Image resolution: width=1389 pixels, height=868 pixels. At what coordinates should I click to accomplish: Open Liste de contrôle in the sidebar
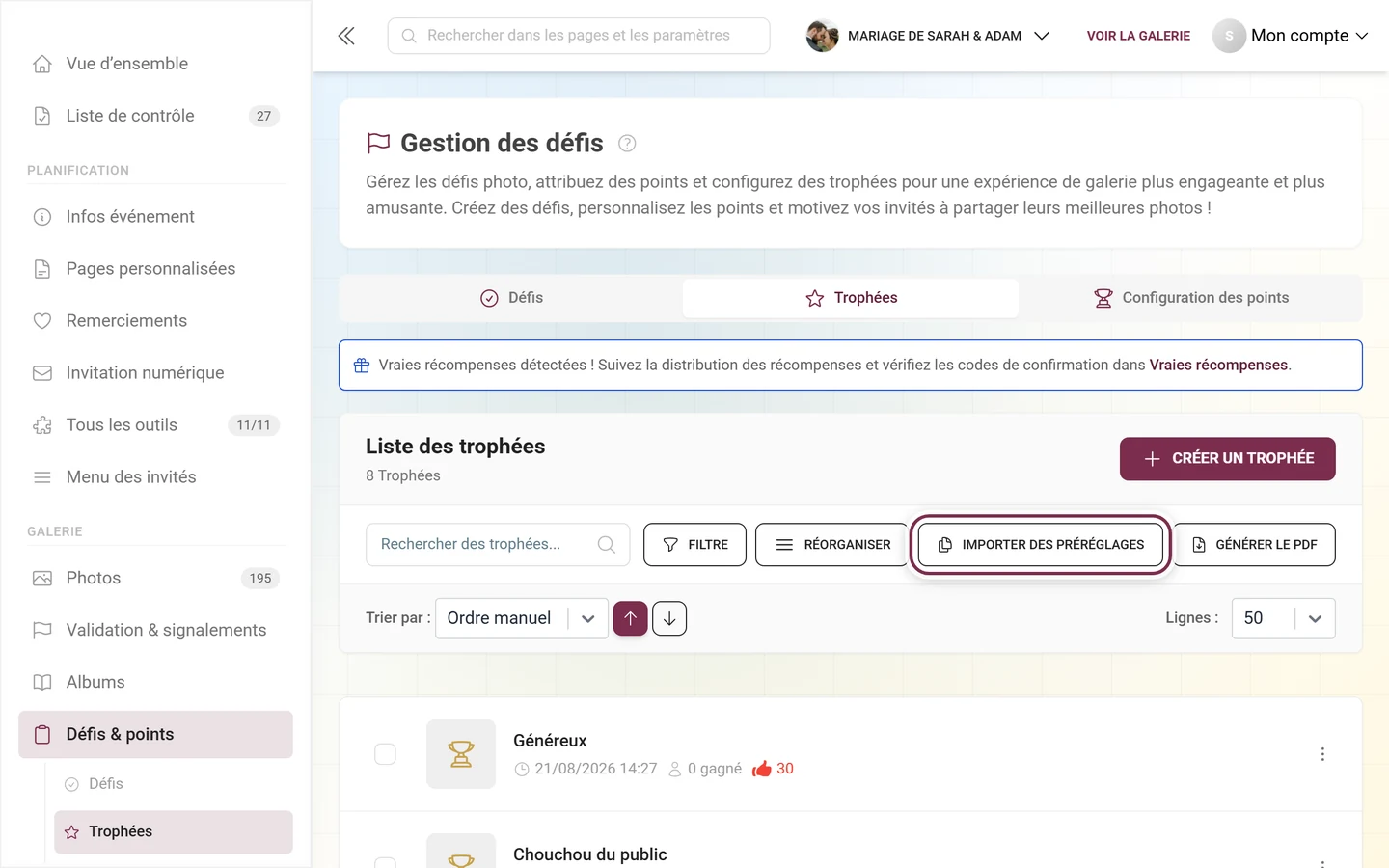(x=155, y=116)
